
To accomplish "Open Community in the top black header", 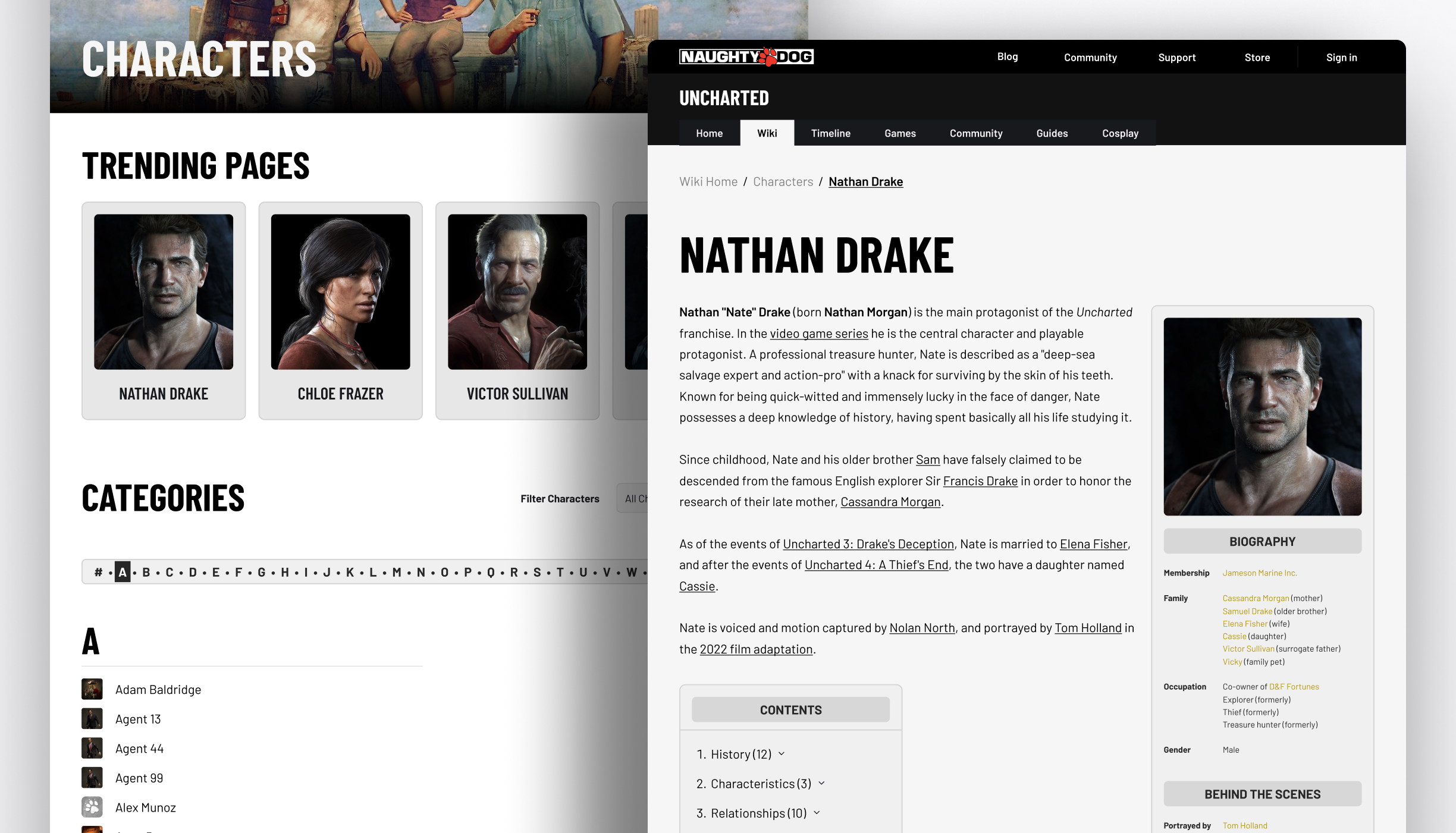I will 1090,58.
